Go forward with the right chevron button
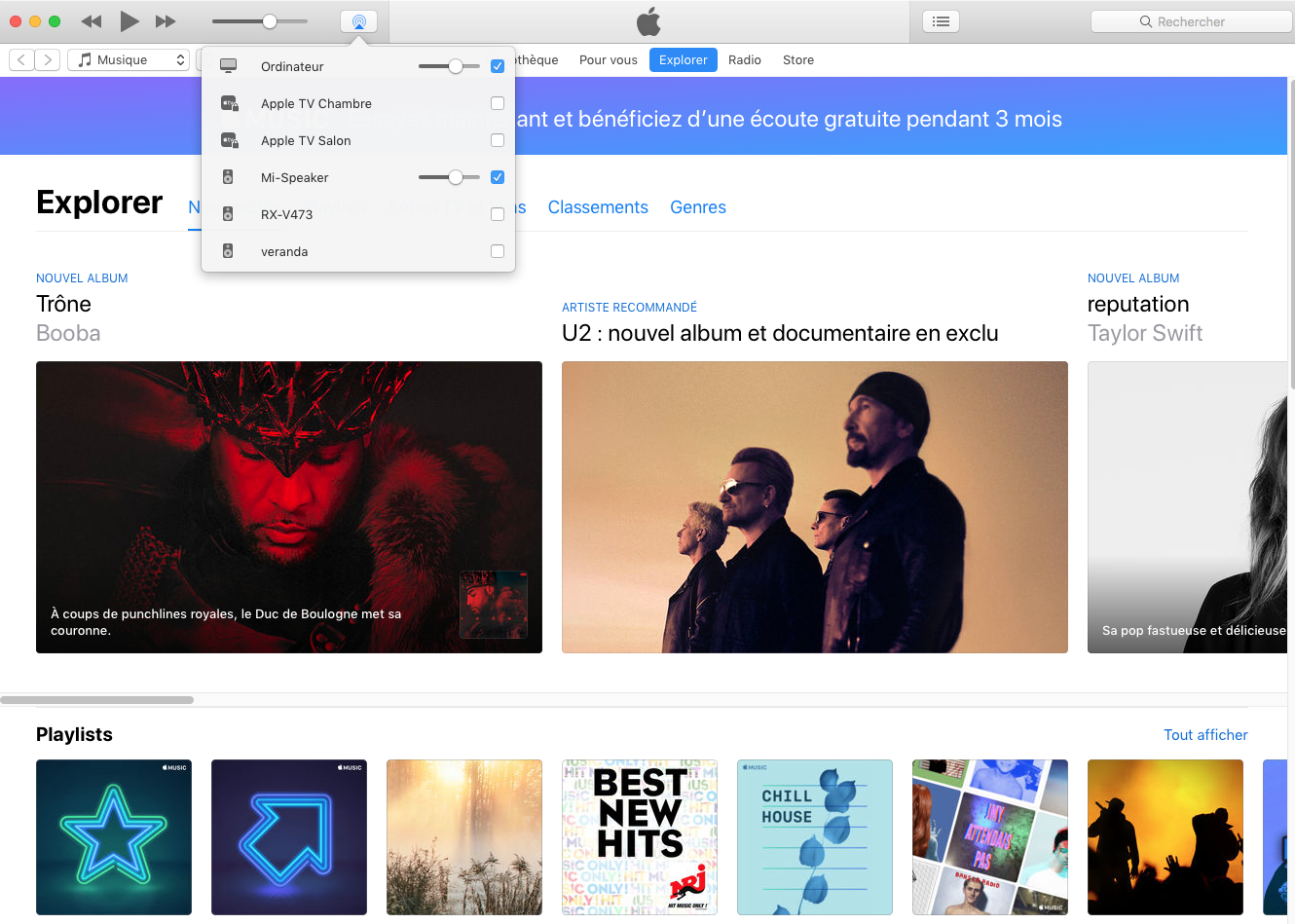 (x=48, y=59)
